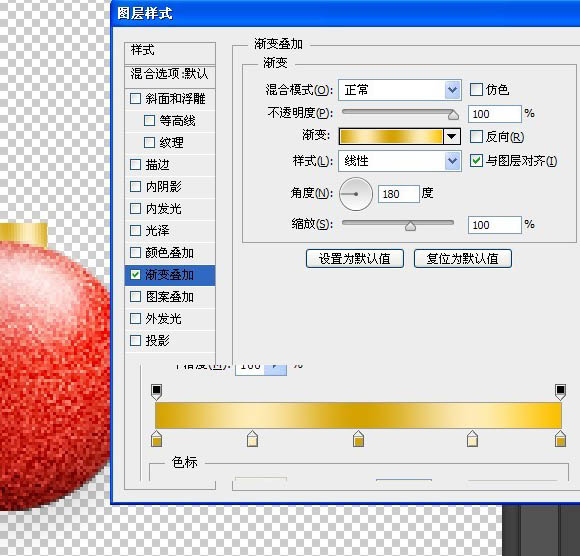Image resolution: width=580 pixels, height=556 pixels.
Task: Click 设置为默认值 button
Action: point(355,258)
